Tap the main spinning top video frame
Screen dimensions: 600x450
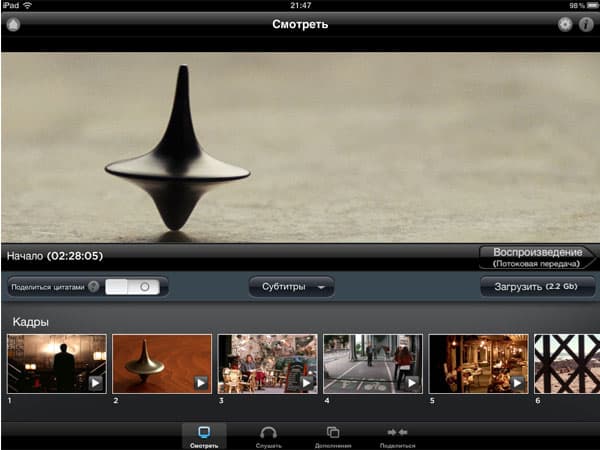point(300,147)
